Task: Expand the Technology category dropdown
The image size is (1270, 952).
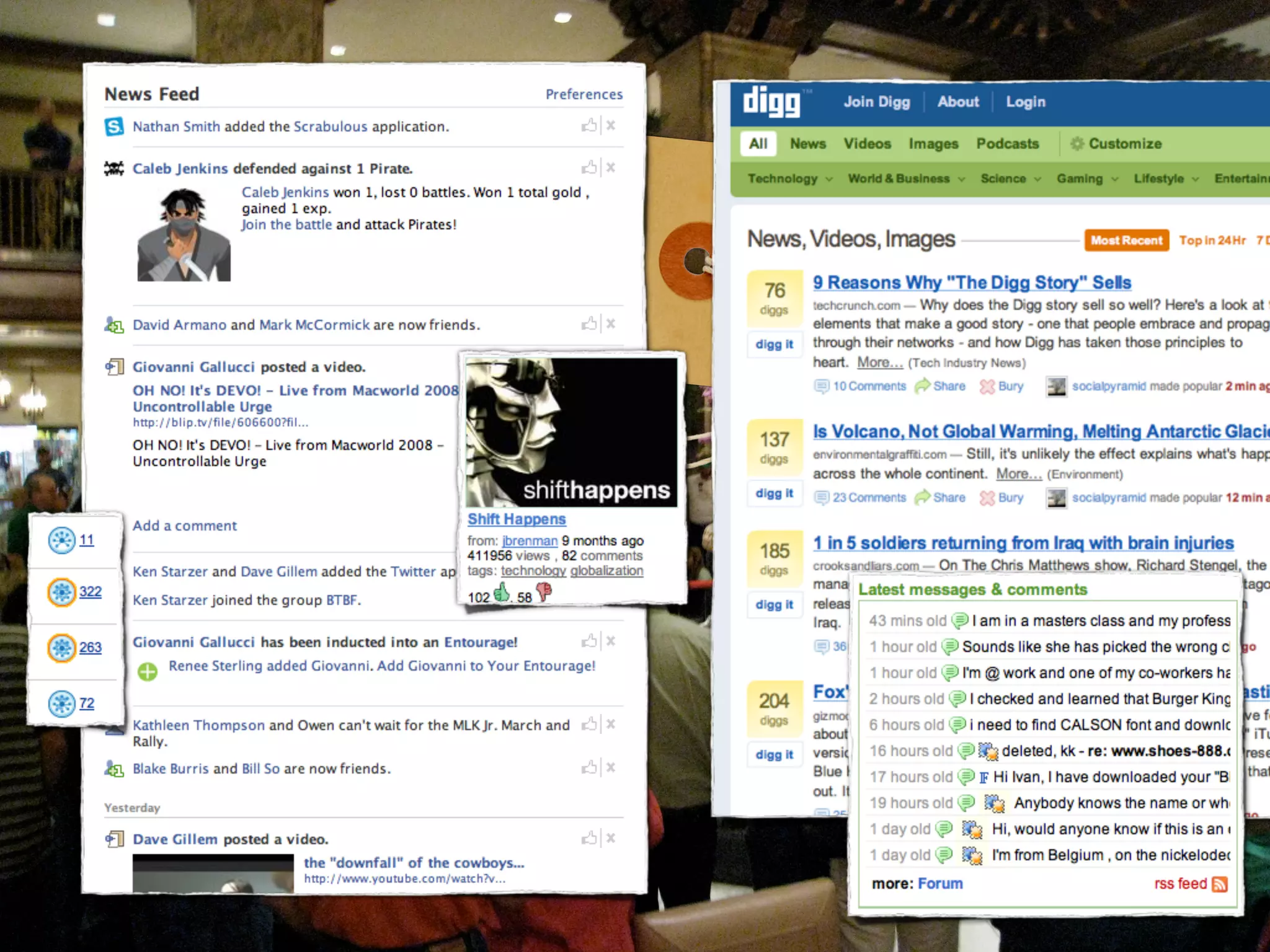Action: [828, 179]
